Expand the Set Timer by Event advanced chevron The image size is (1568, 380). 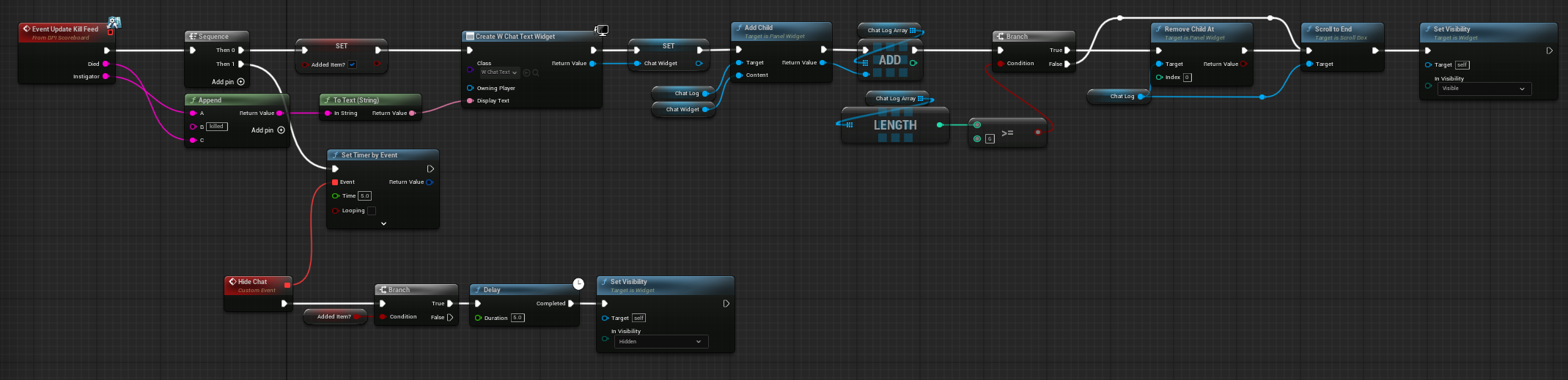pyautogui.click(x=383, y=223)
